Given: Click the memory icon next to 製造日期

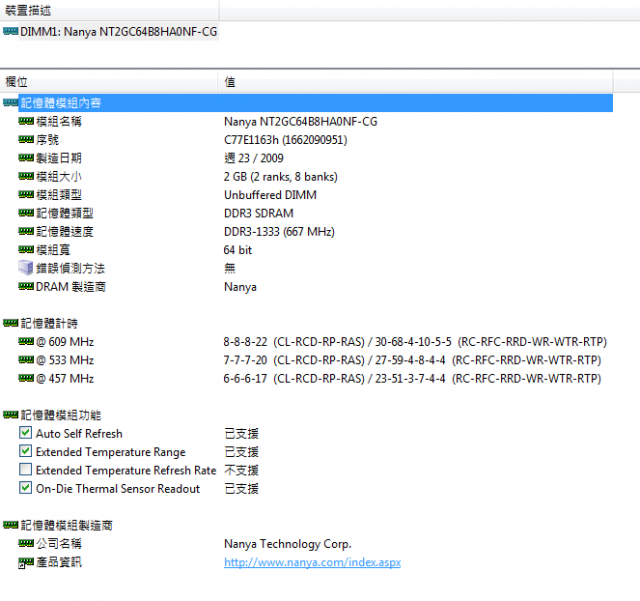Looking at the screenshot, I should point(26,158).
